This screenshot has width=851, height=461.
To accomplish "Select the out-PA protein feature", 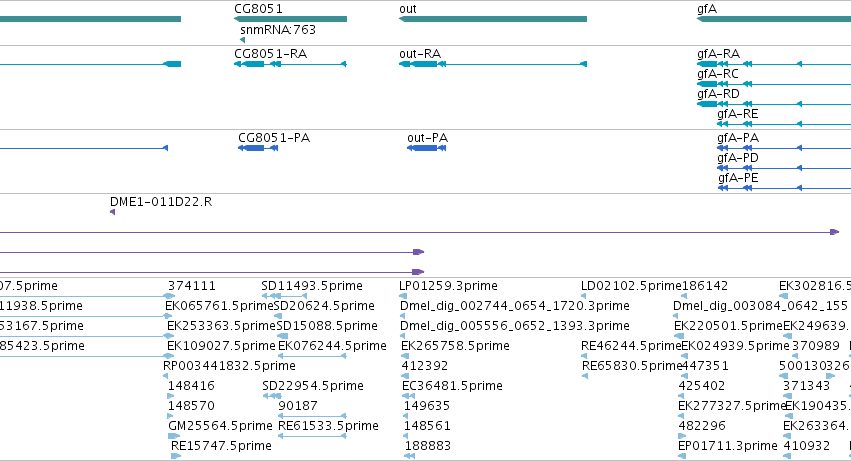I will pyautogui.click(x=427, y=148).
